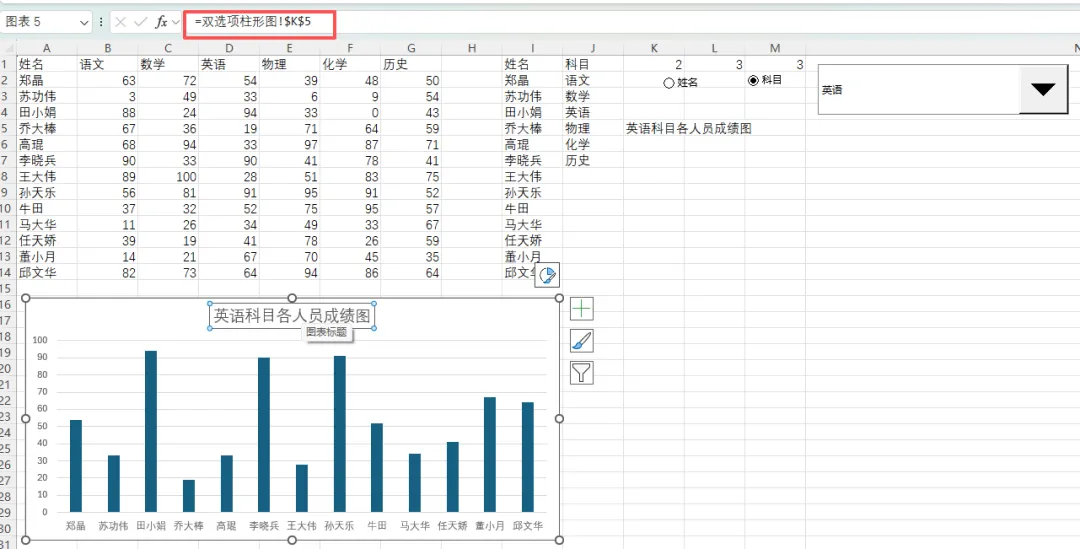Select row header 5
This screenshot has height=549, width=1080.
8,128
